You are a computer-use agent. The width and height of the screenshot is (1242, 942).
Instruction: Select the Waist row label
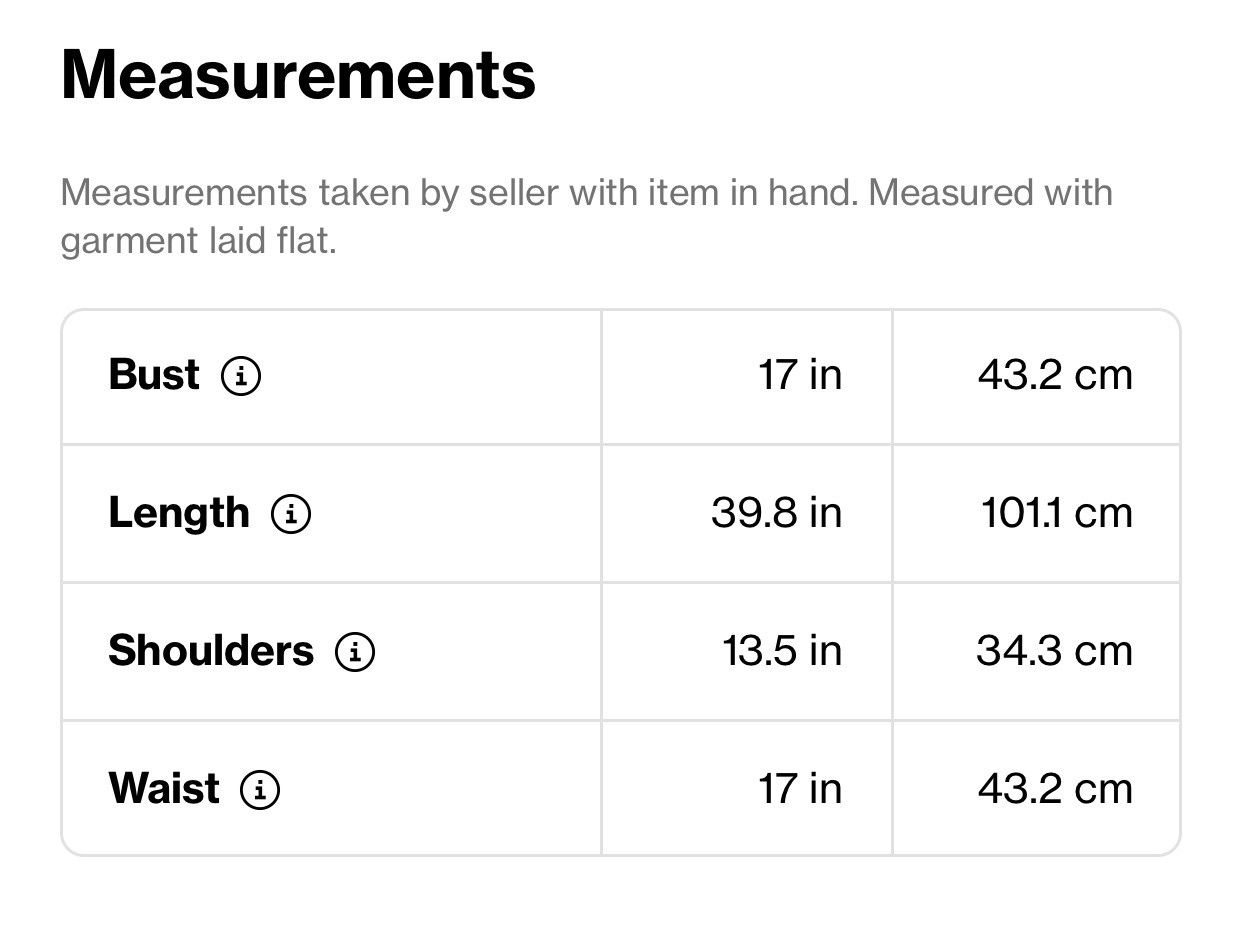point(164,789)
